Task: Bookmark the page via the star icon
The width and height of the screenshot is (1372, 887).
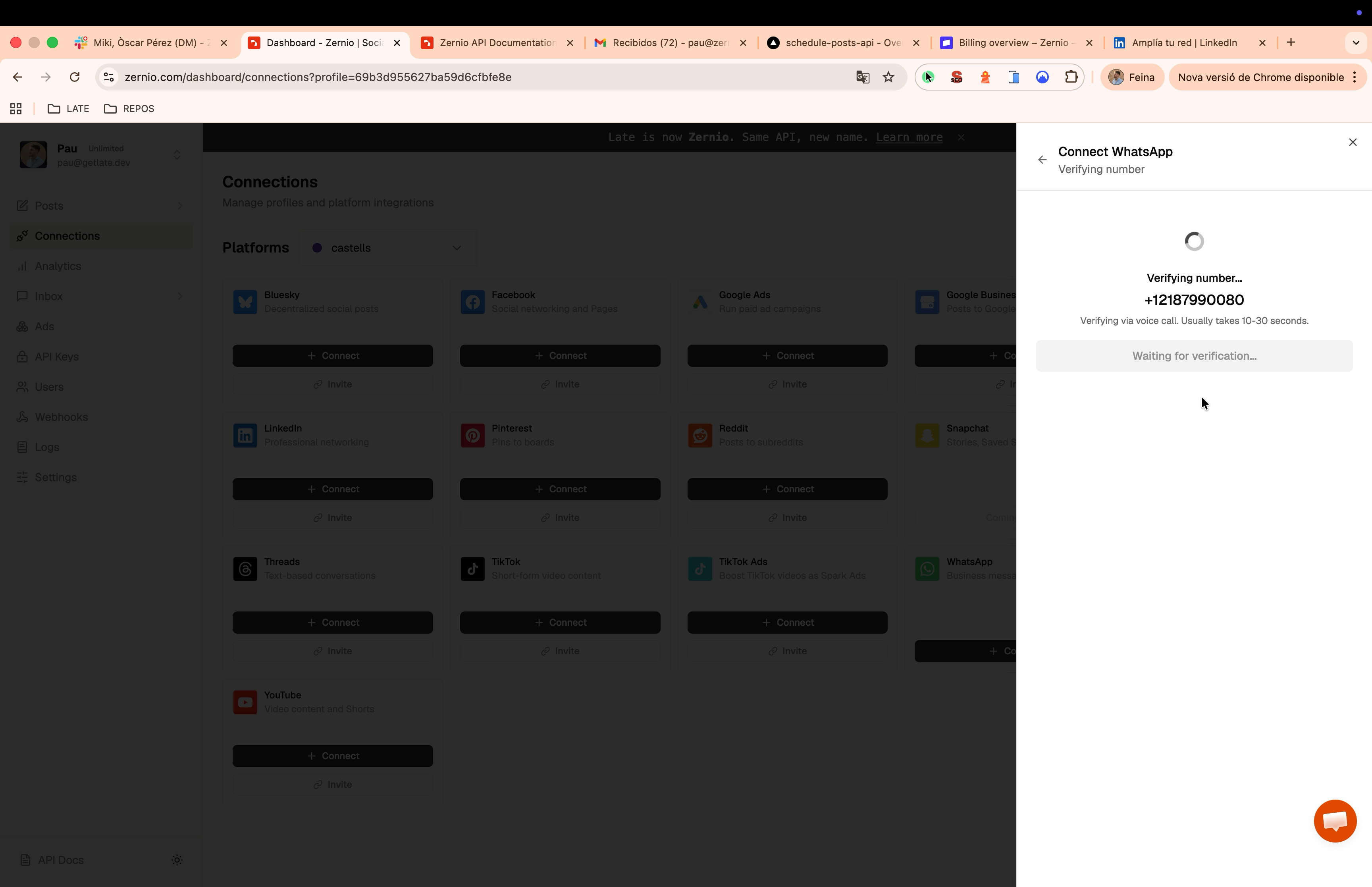Action: pos(888,77)
